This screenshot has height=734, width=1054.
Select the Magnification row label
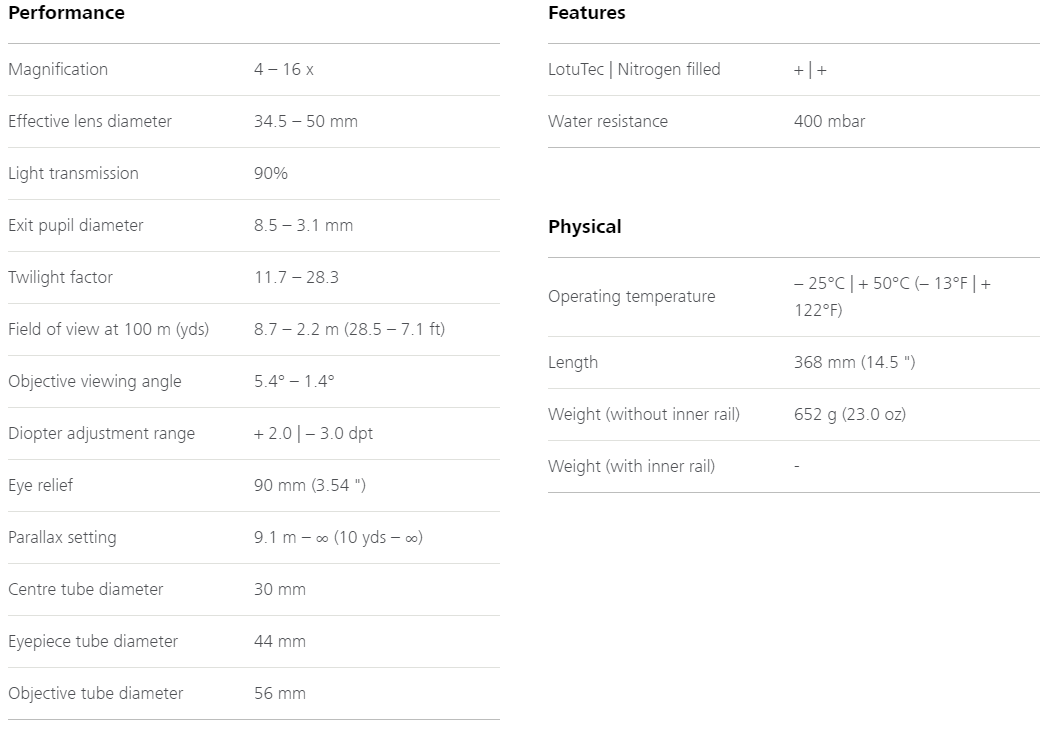tap(58, 69)
